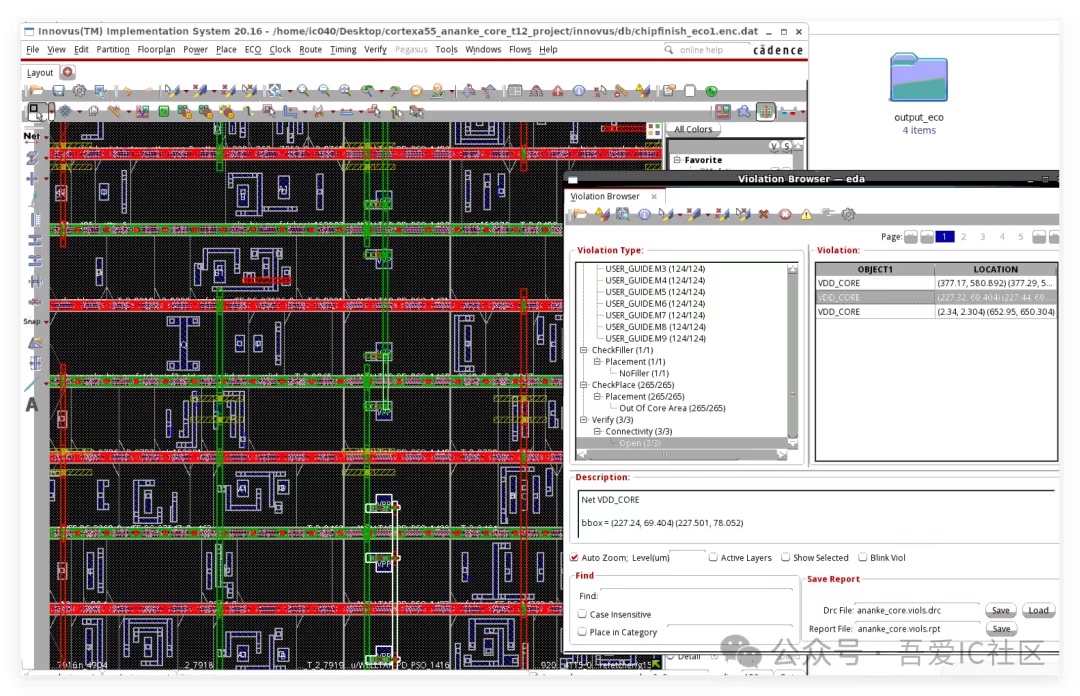This screenshot has height=696, width=1080.
Task: Check Place in Category option
Action: pos(583,632)
